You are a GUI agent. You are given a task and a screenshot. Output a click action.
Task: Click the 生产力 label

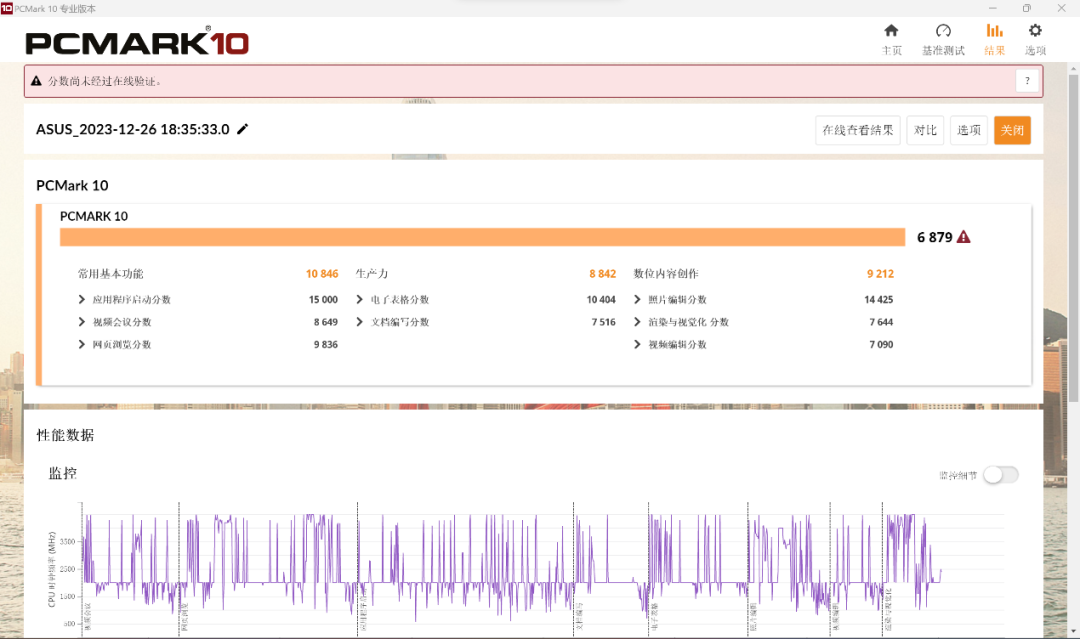(x=372, y=273)
